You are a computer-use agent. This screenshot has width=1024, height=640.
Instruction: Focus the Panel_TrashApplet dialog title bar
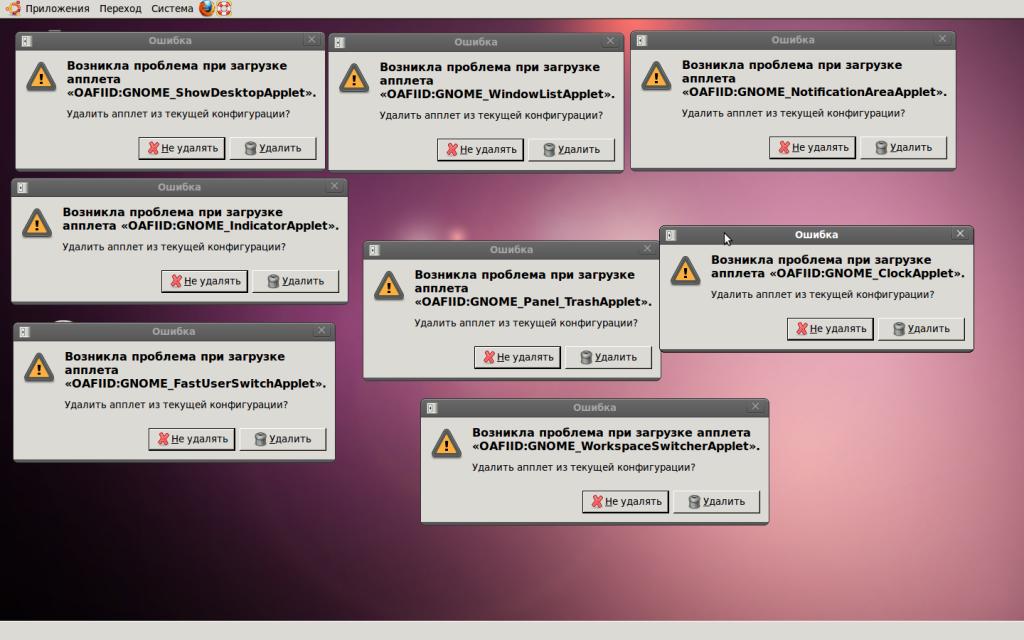point(511,249)
